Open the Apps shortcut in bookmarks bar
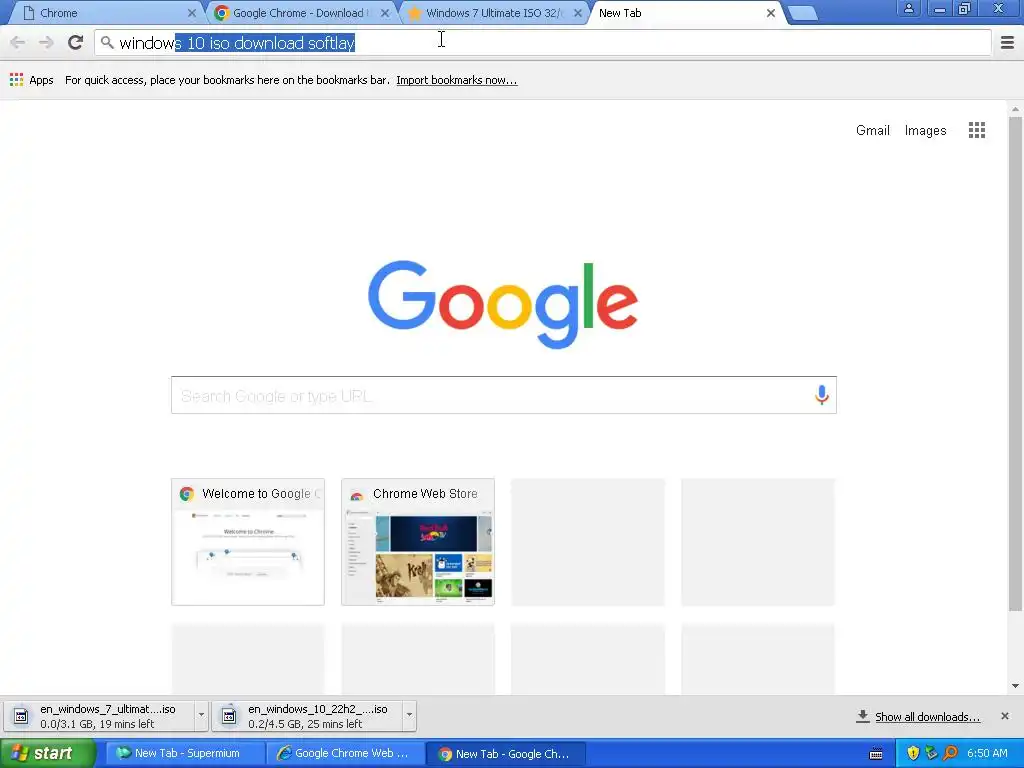The height and width of the screenshot is (768, 1024). coord(31,80)
